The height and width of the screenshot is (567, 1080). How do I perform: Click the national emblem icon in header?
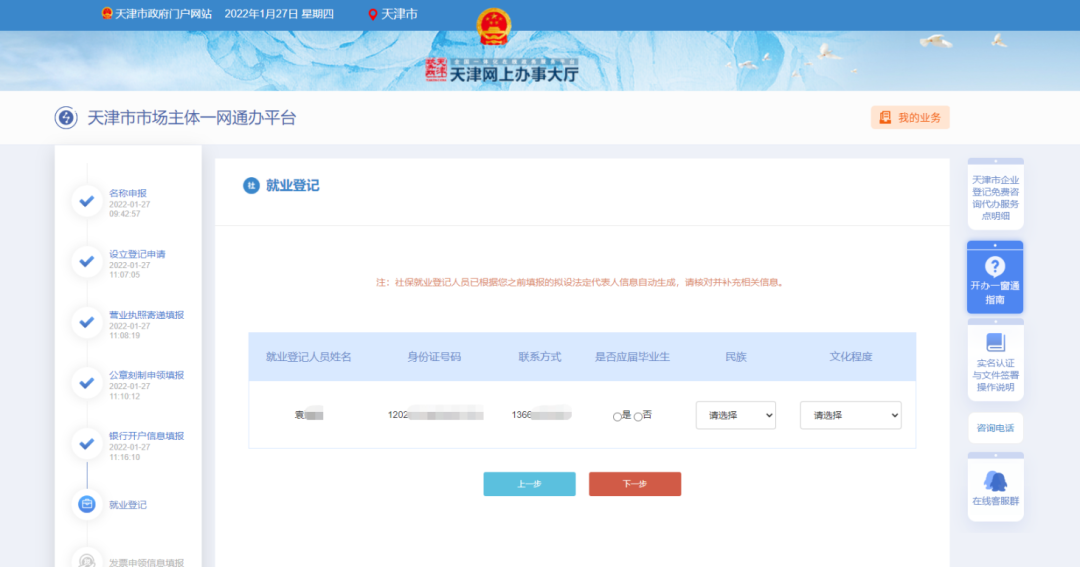click(x=494, y=28)
